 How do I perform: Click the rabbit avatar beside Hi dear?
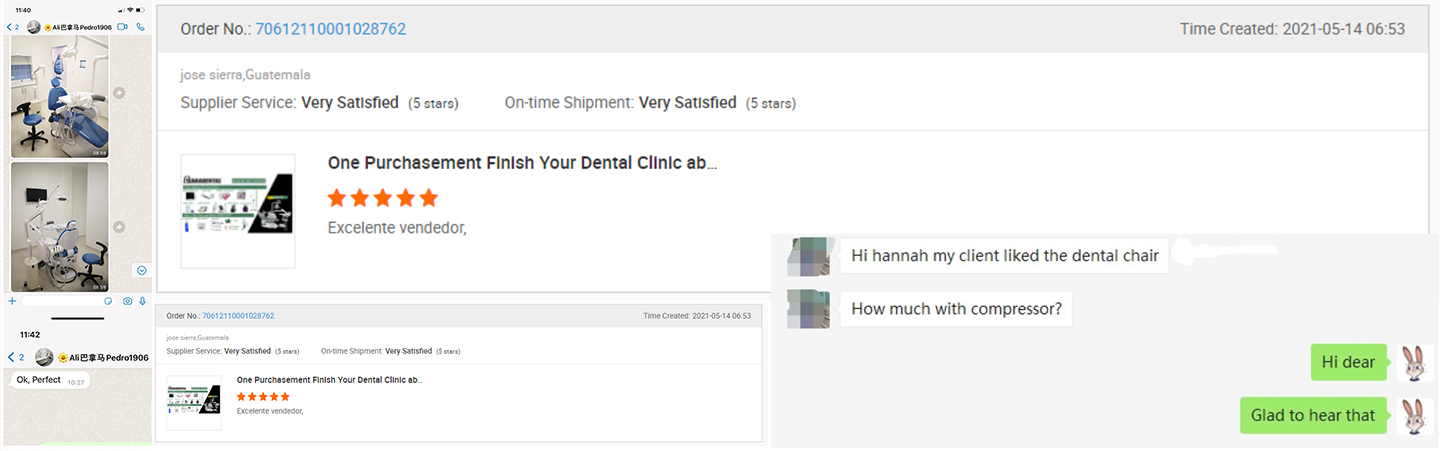[x=1414, y=363]
